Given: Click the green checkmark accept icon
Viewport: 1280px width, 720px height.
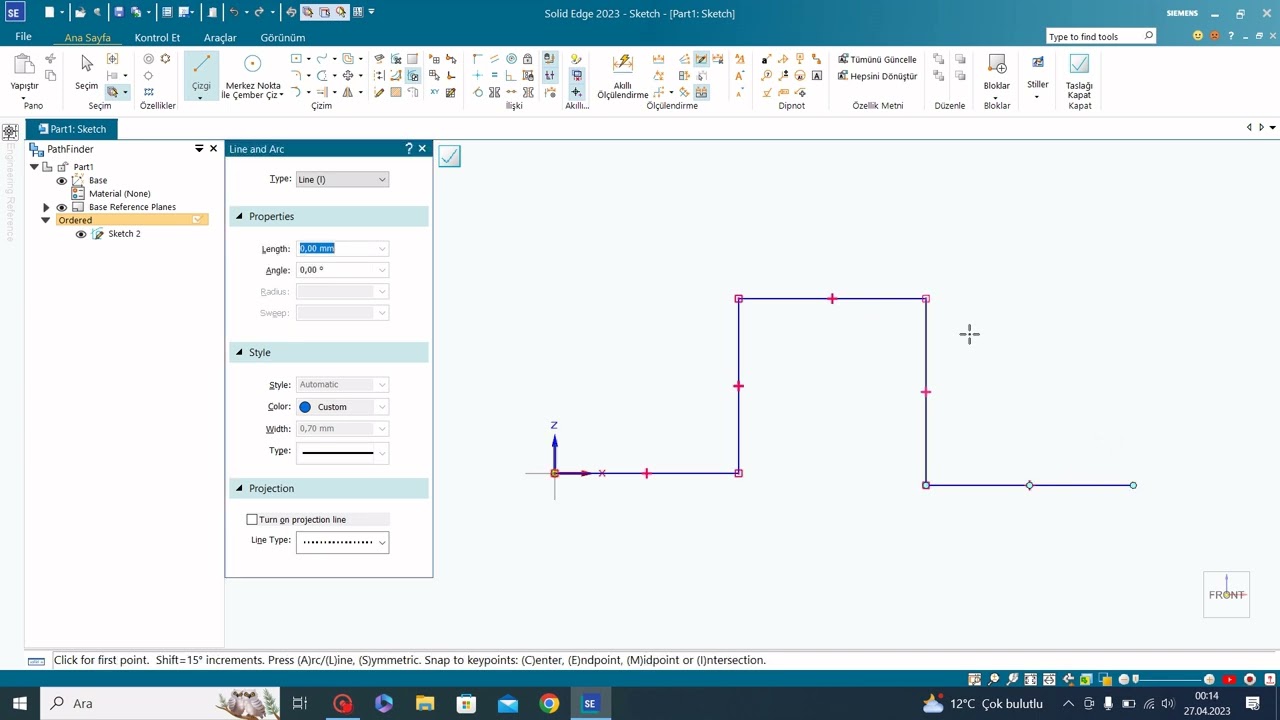Looking at the screenshot, I should (x=449, y=156).
